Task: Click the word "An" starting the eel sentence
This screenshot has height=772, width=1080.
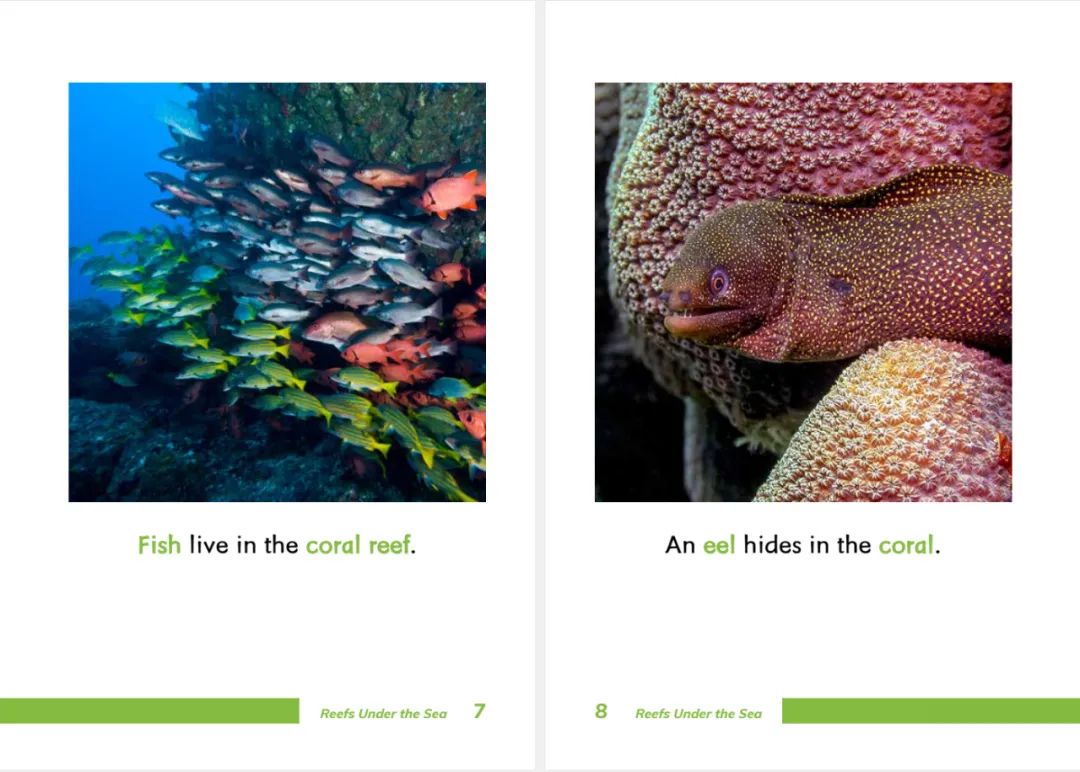Action: (x=680, y=545)
